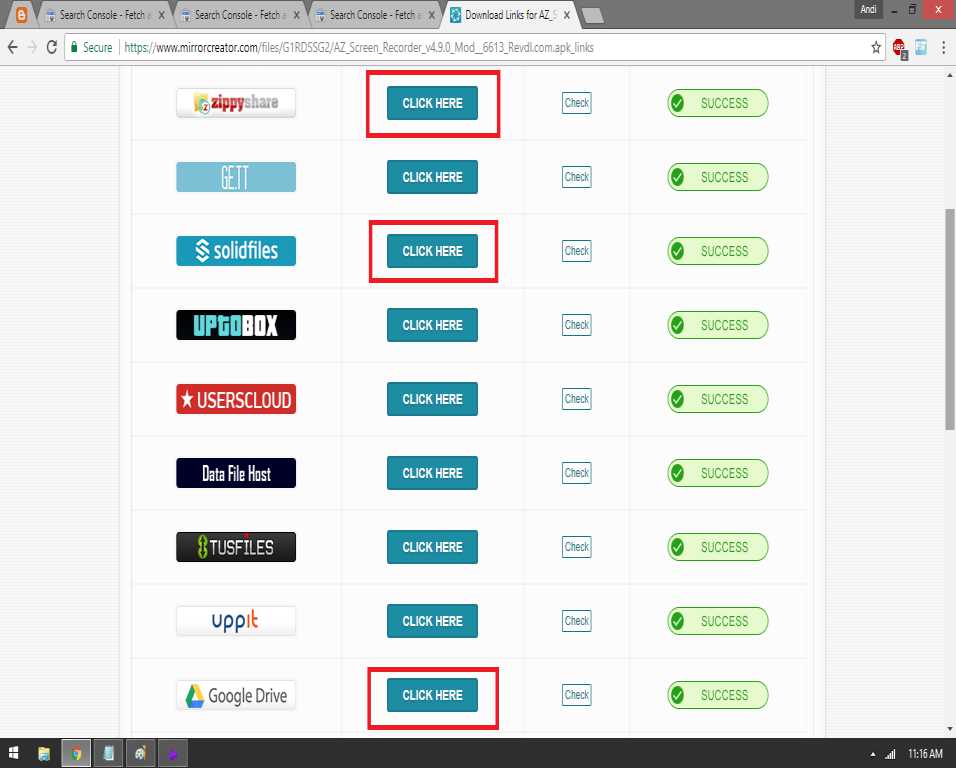
Task: Go back with the browser back arrow
Action: click(x=13, y=47)
